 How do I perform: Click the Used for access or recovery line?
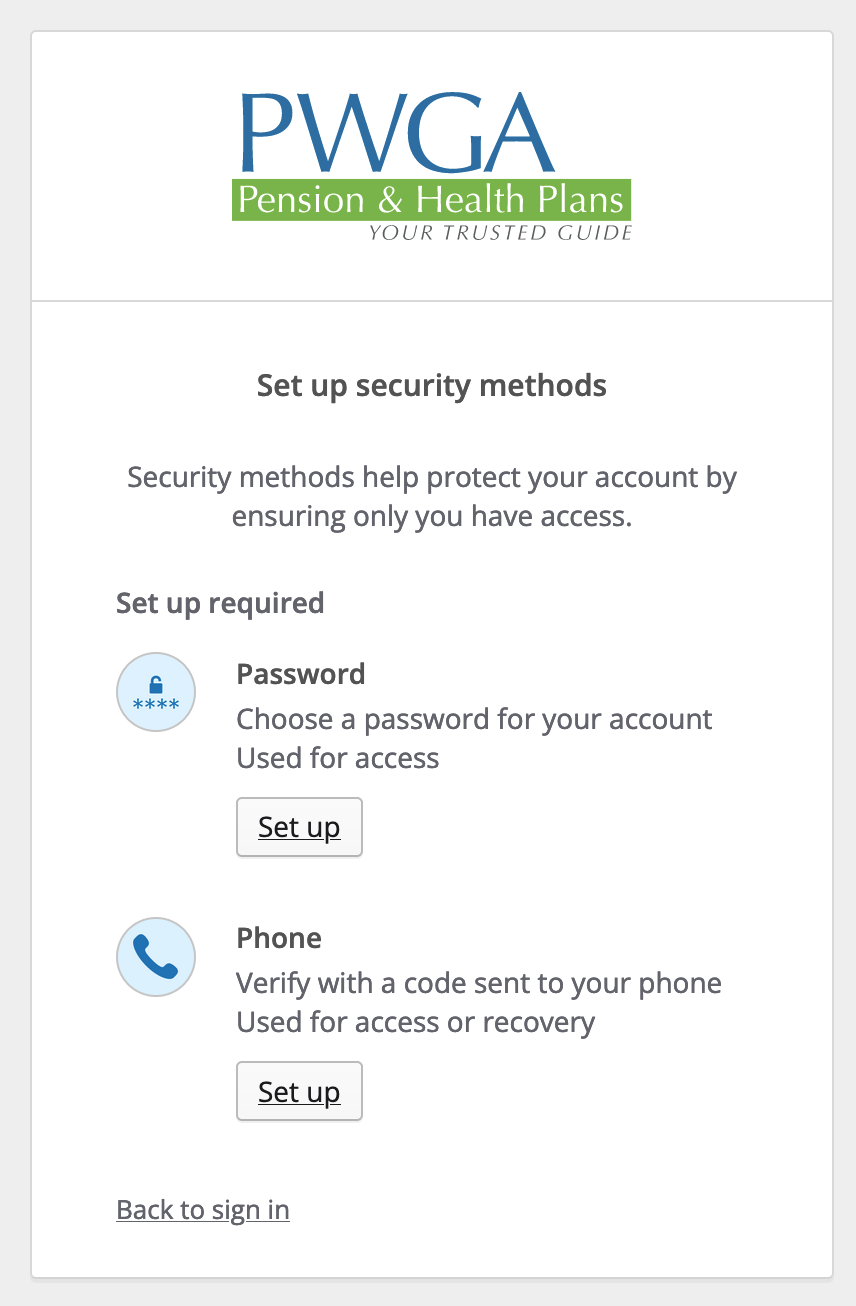tap(416, 1022)
